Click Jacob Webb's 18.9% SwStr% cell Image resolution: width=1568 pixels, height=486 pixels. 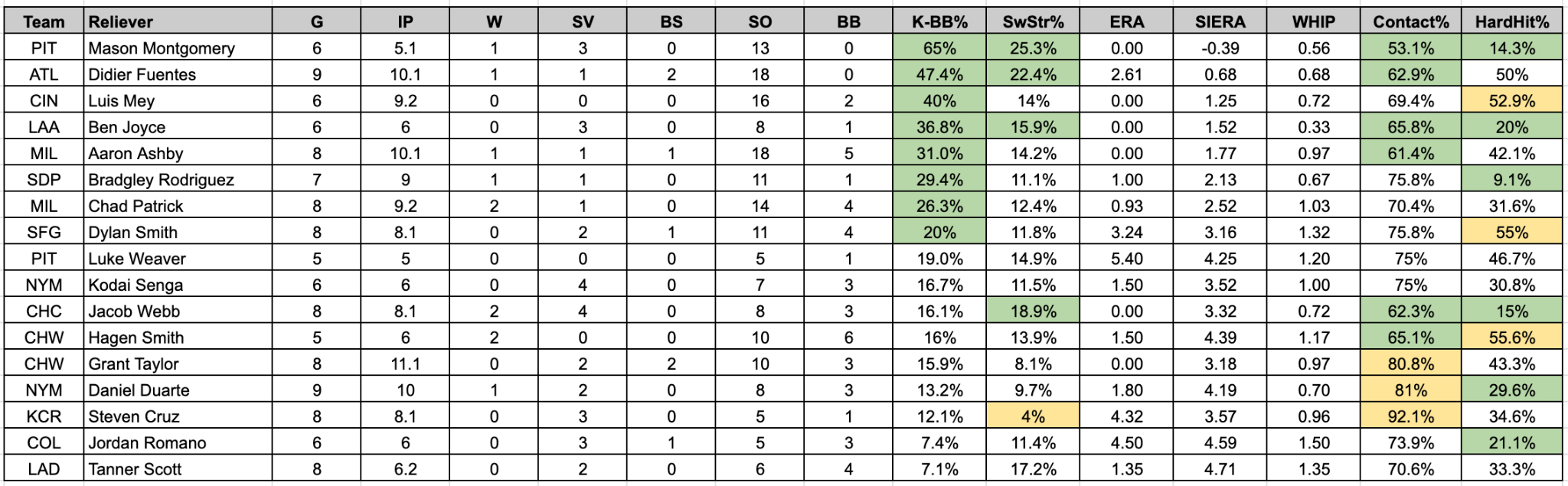(x=1033, y=311)
